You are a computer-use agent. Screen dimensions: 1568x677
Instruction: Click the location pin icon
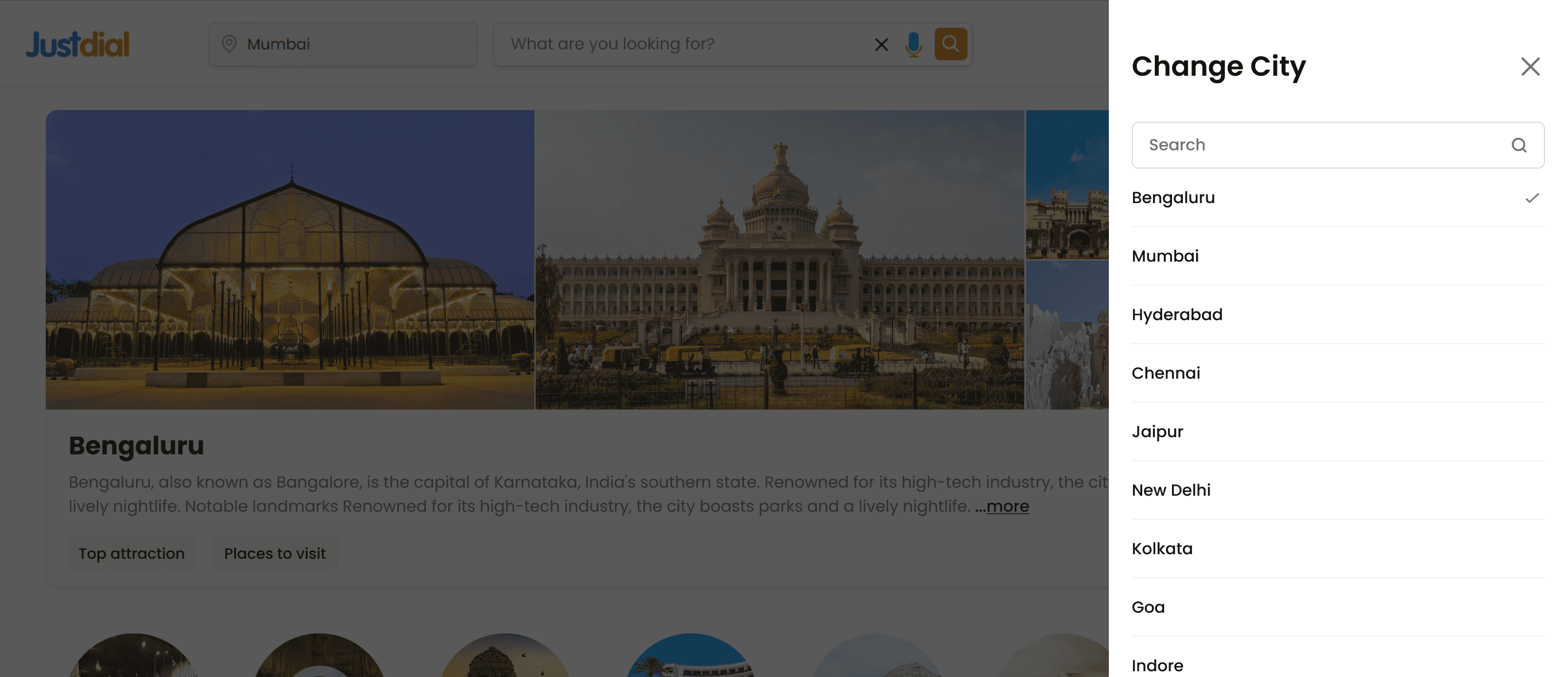229,44
